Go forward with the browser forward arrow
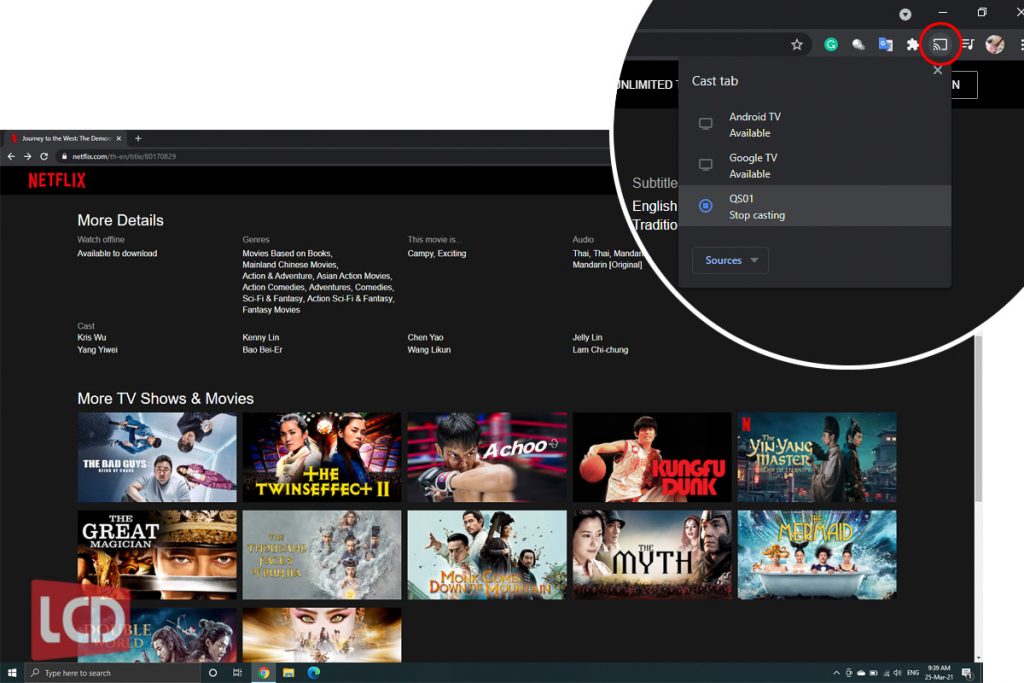 point(27,157)
